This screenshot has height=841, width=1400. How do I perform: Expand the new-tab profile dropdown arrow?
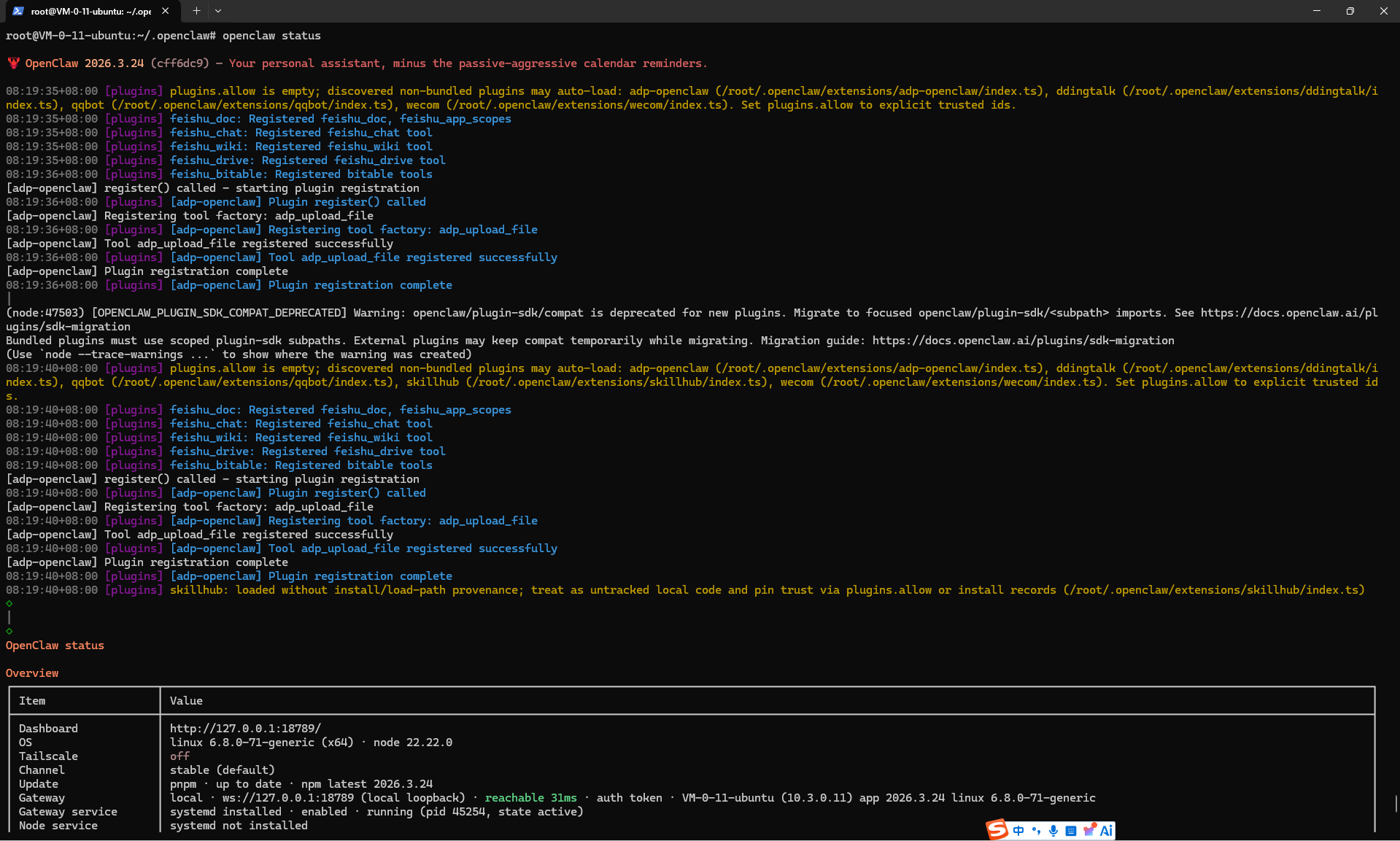click(218, 11)
